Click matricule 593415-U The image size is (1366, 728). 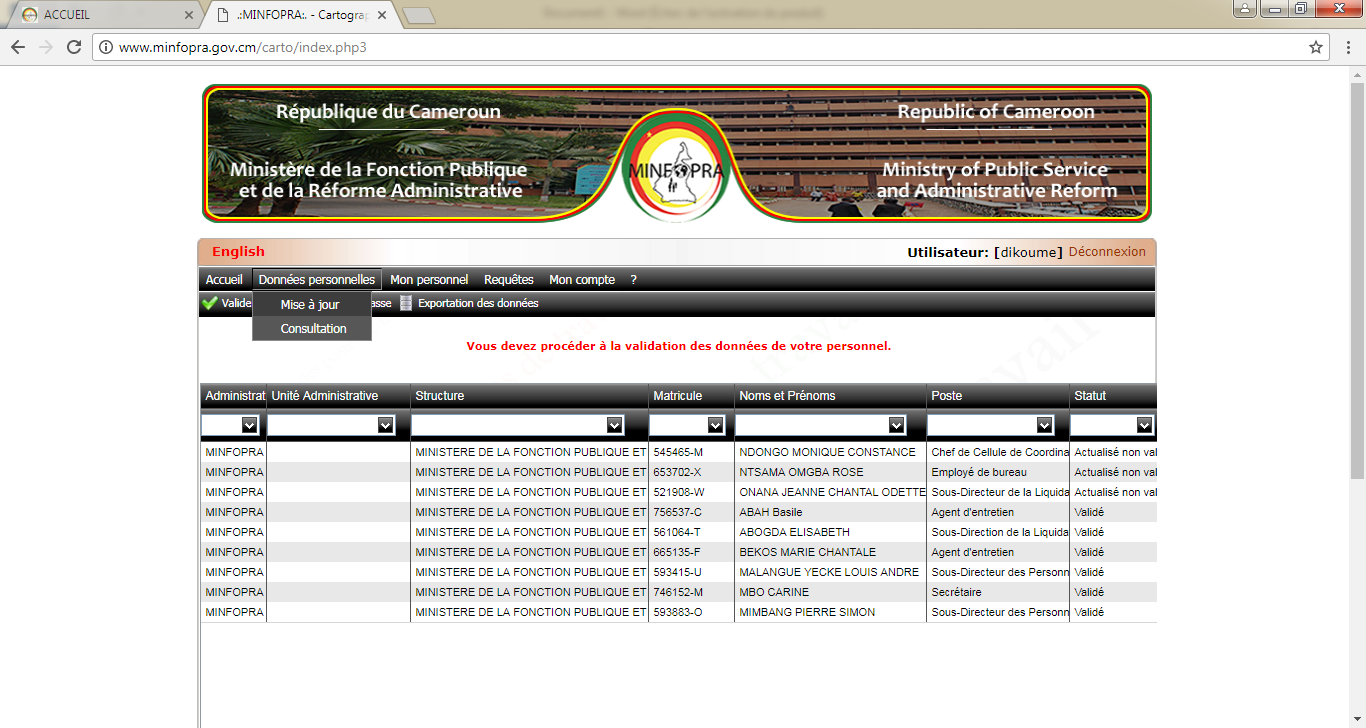(678, 572)
